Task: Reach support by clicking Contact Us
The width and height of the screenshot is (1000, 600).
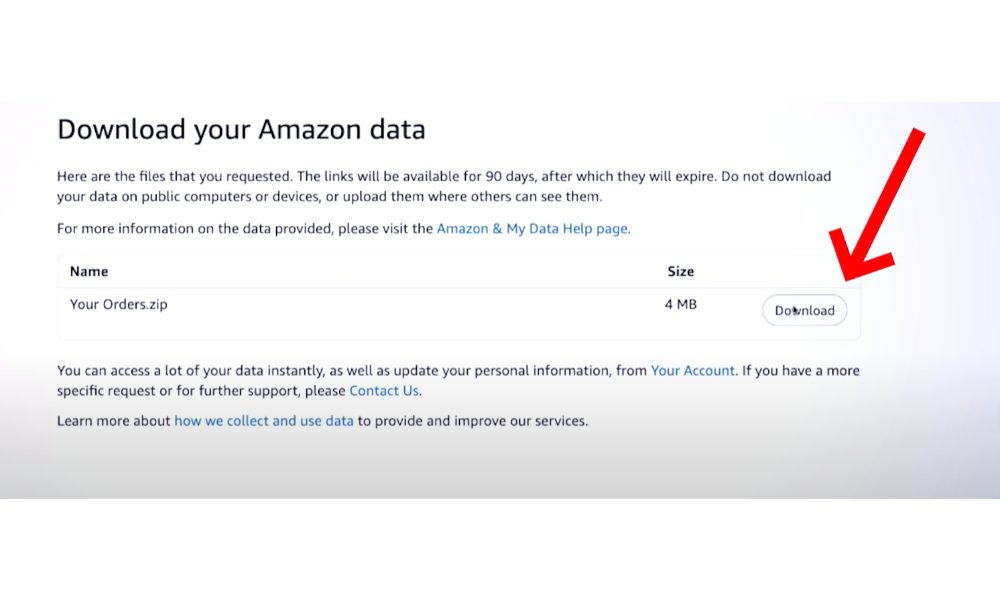Action: [x=383, y=391]
